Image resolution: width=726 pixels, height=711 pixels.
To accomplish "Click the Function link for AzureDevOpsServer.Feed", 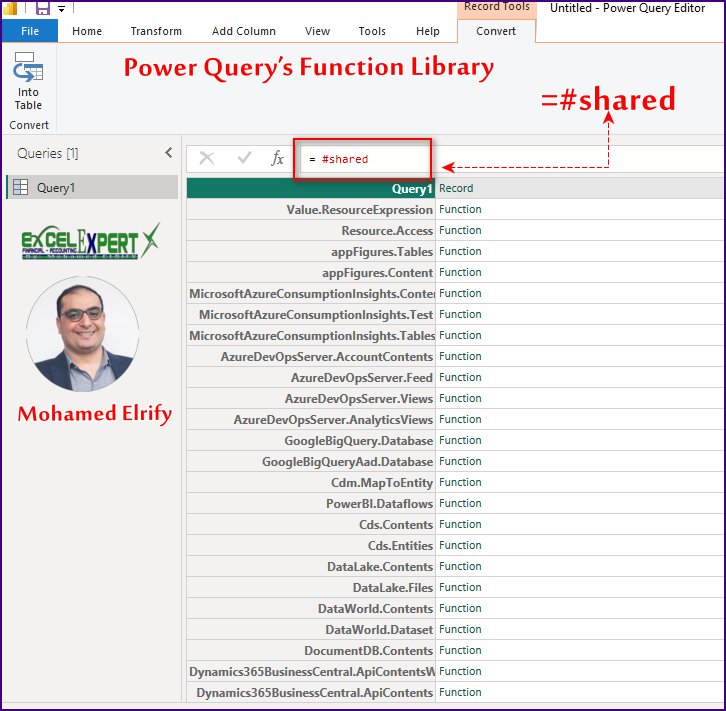I will 460,377.
